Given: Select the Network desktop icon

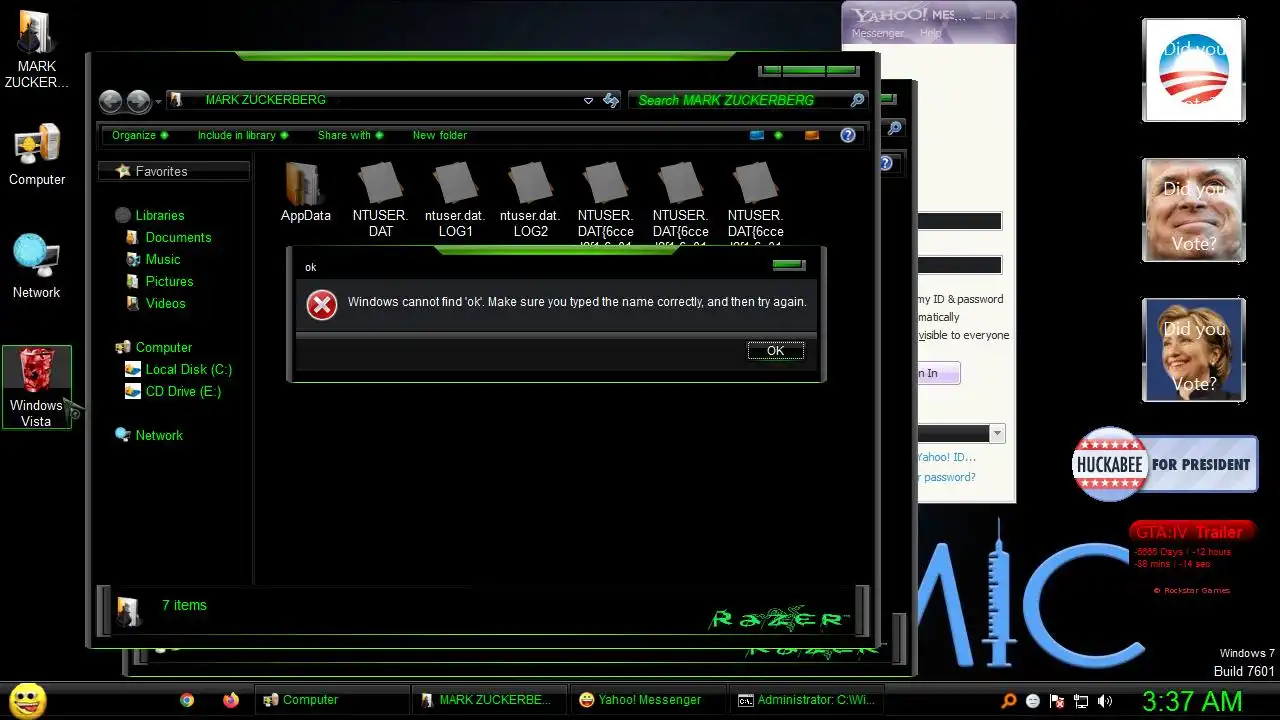Looking at the screenshot, I should (36, 266).
